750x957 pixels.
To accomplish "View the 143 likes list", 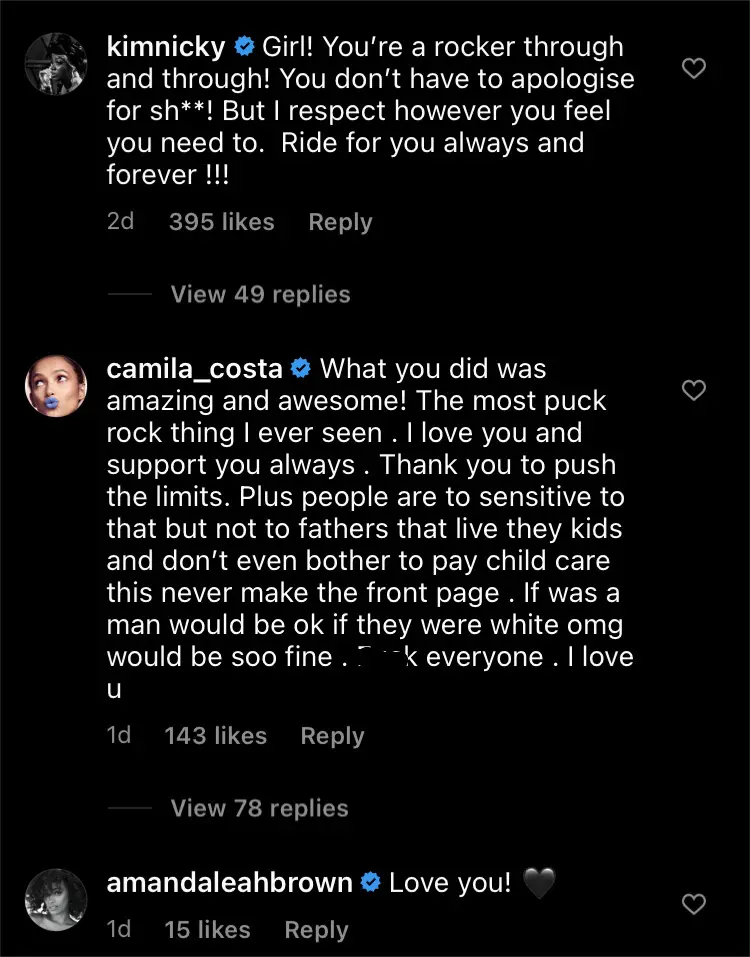I will pyautogui.click(x=215, y=736).
